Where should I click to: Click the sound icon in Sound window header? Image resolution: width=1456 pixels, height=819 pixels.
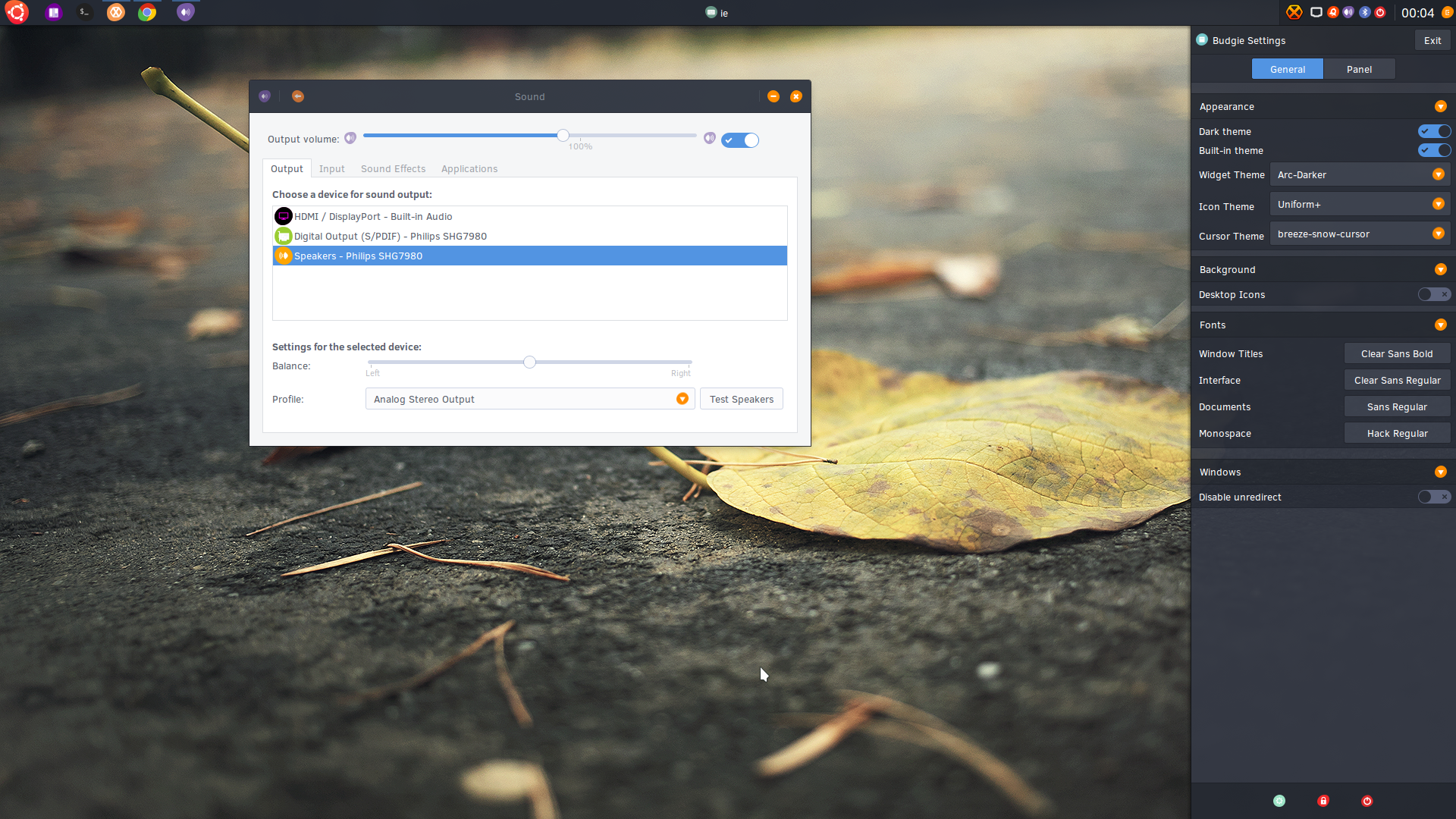coord(265,96)
